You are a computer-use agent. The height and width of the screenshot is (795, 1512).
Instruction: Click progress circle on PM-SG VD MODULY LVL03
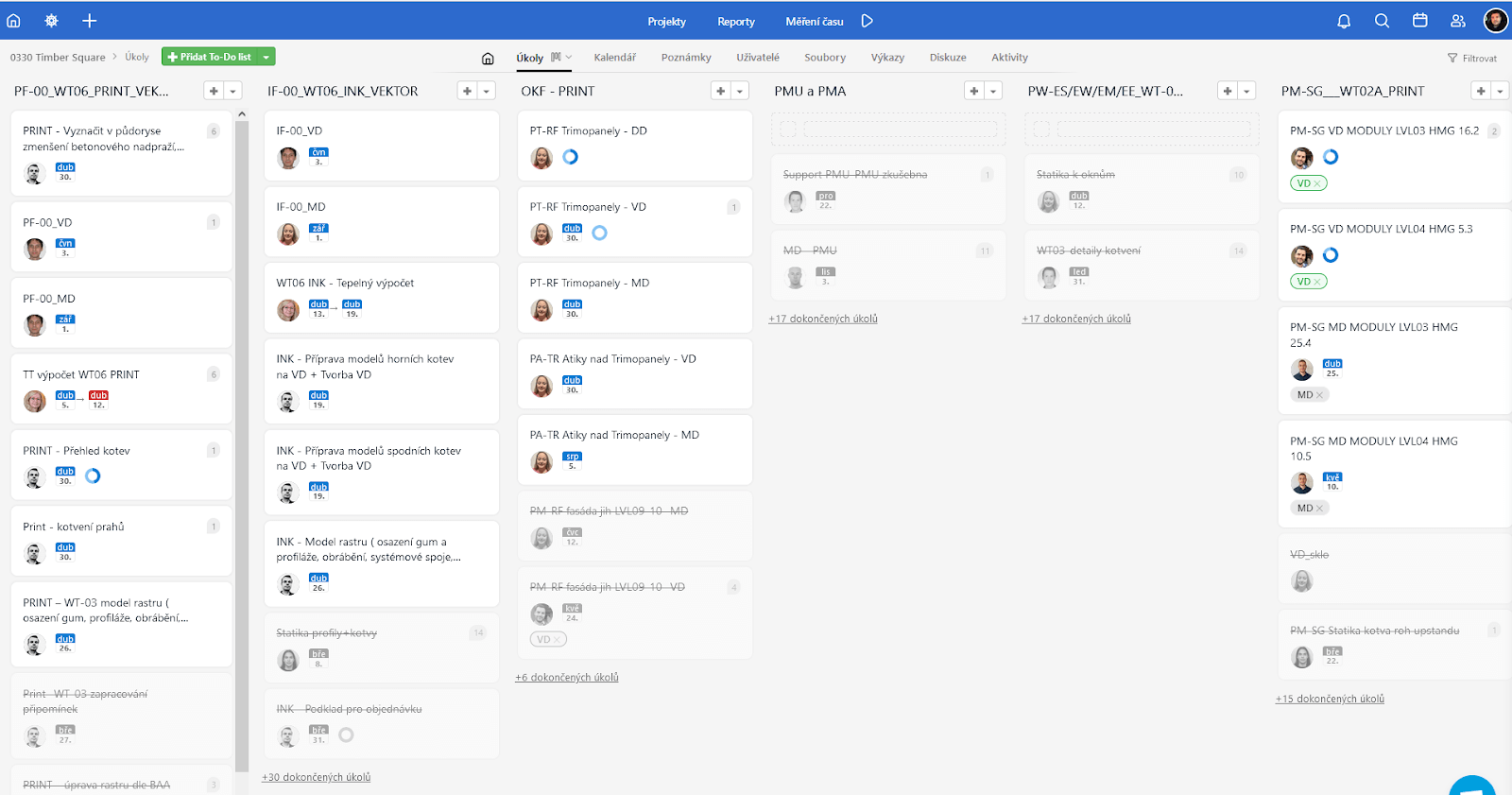[1331, 157]
